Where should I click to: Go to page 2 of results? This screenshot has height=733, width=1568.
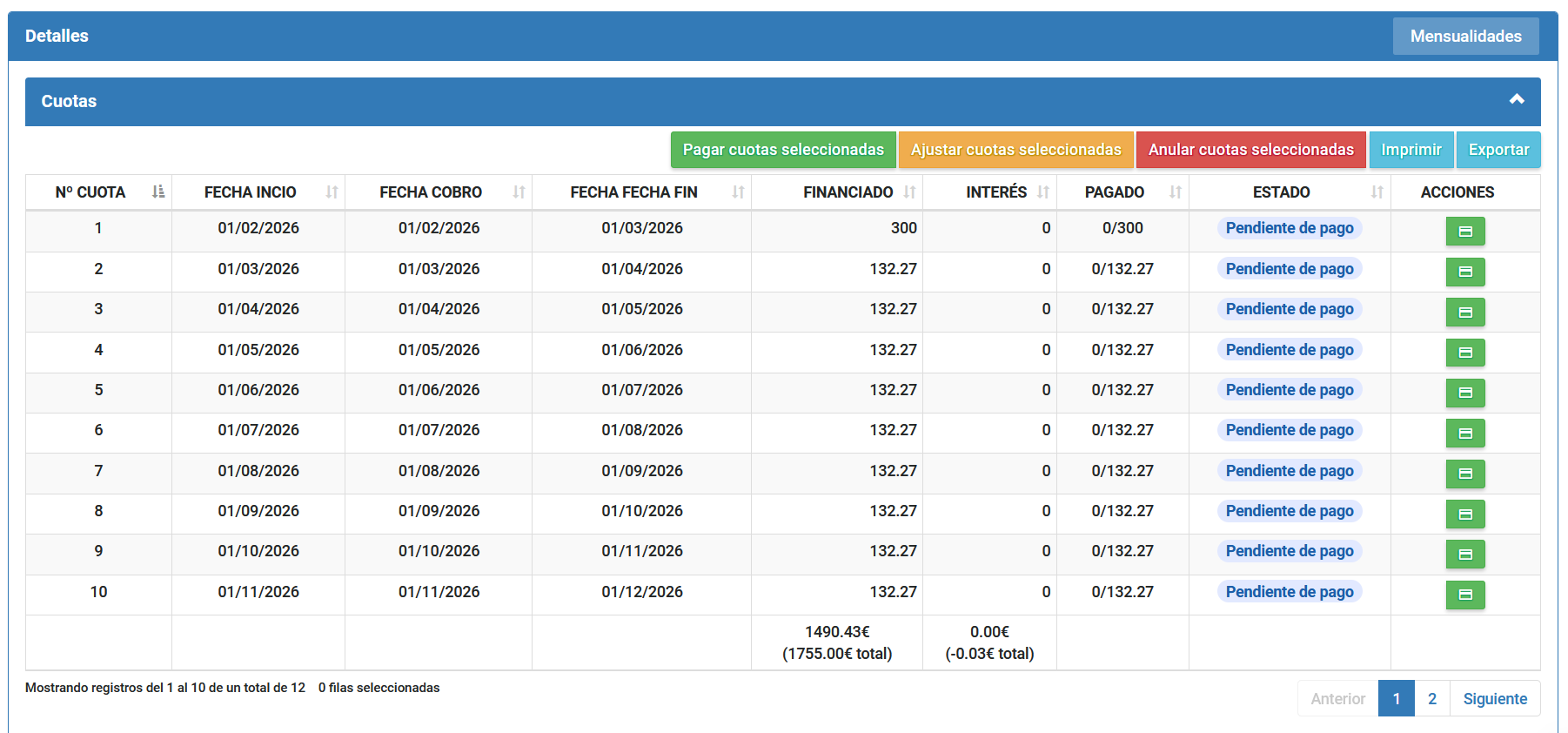1431,699
